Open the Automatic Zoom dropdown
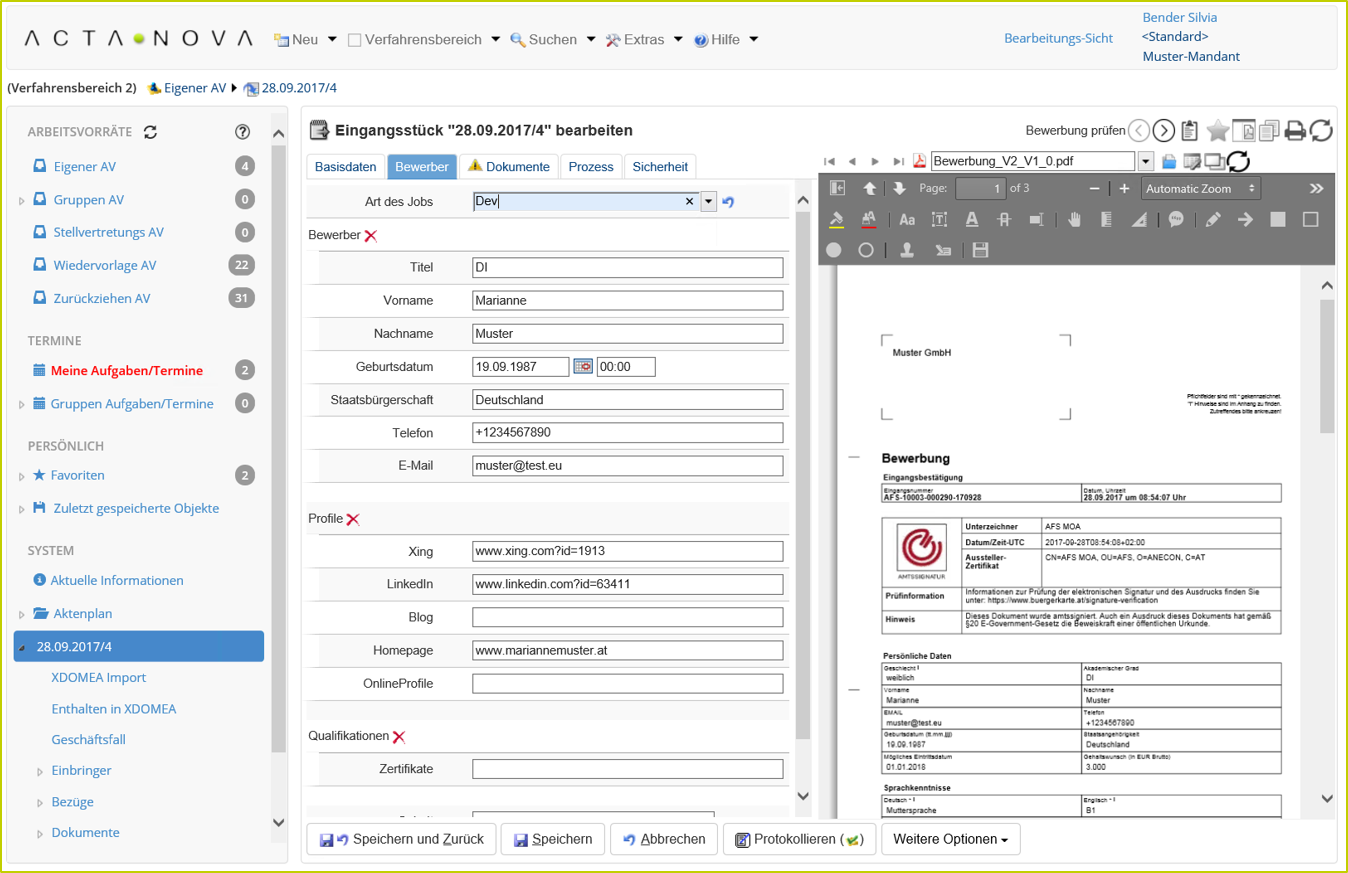Screen dimensions: 1348x873 point(1201,188)
